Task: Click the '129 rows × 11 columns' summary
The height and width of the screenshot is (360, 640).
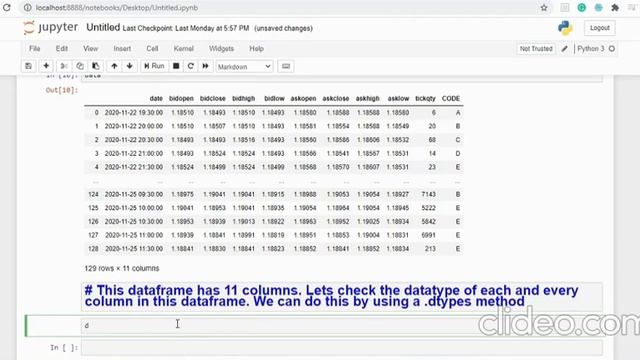Action: tap(122, 268)
